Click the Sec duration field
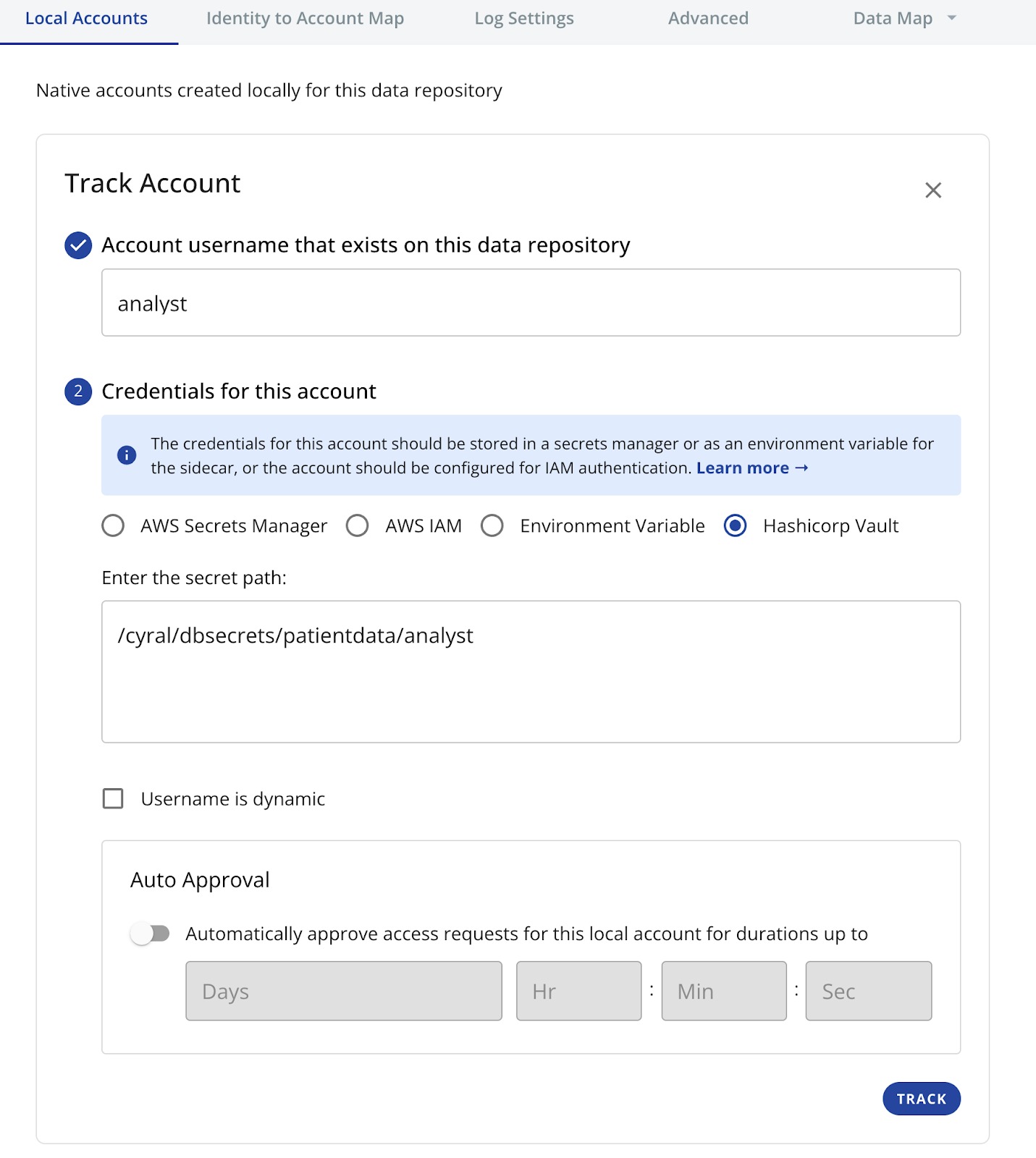 pos(869,991)
